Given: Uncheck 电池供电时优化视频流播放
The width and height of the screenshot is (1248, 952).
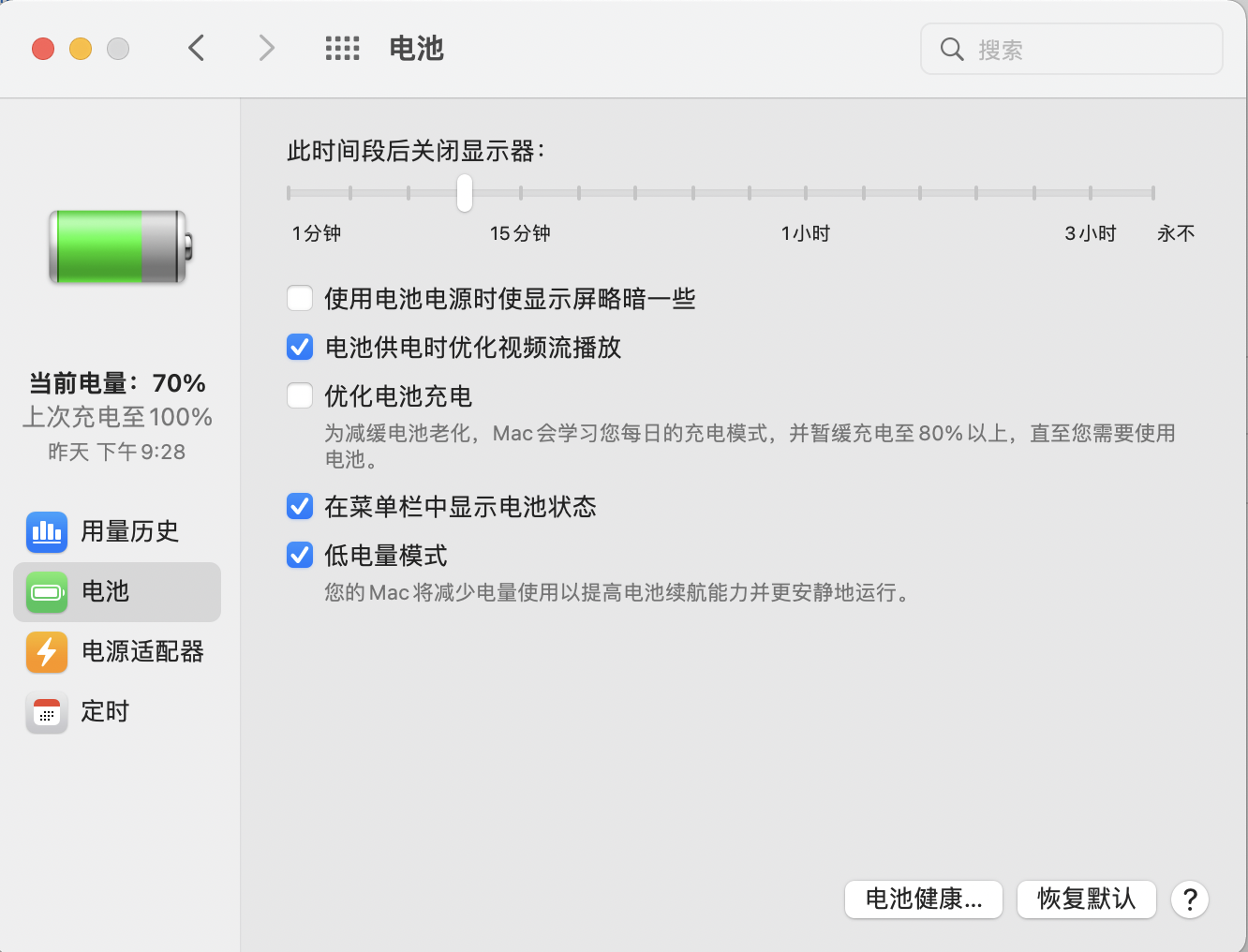Looking at the screenshot, I should [x=300, y=348].
